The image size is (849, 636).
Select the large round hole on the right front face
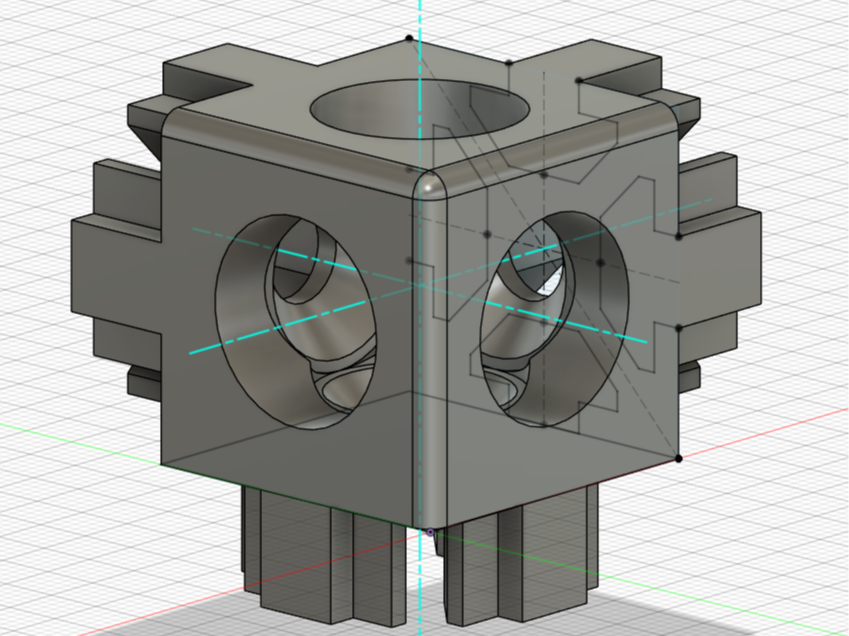coord(555,319)
